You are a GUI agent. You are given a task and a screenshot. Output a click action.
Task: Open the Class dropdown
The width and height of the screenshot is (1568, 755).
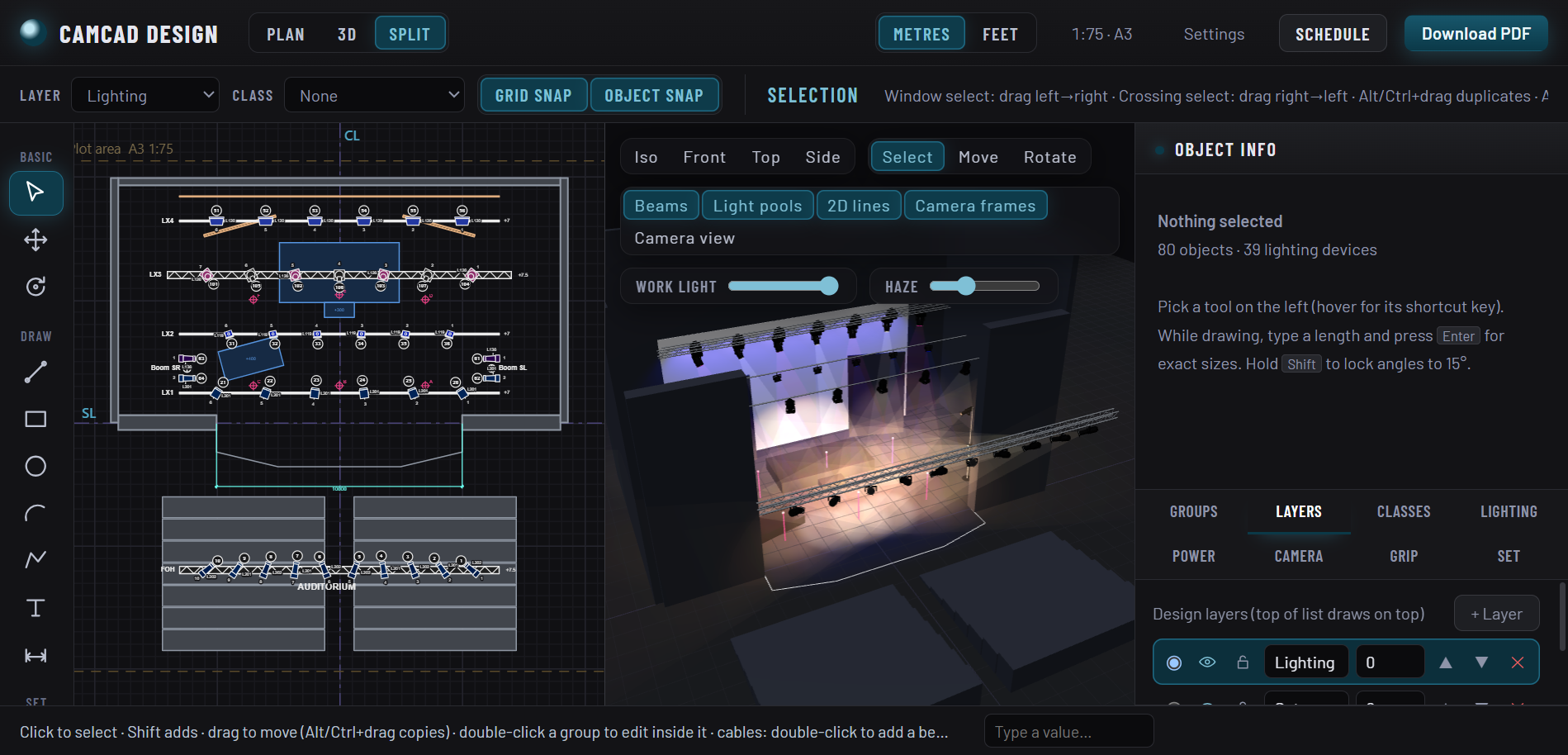[375, 95]
